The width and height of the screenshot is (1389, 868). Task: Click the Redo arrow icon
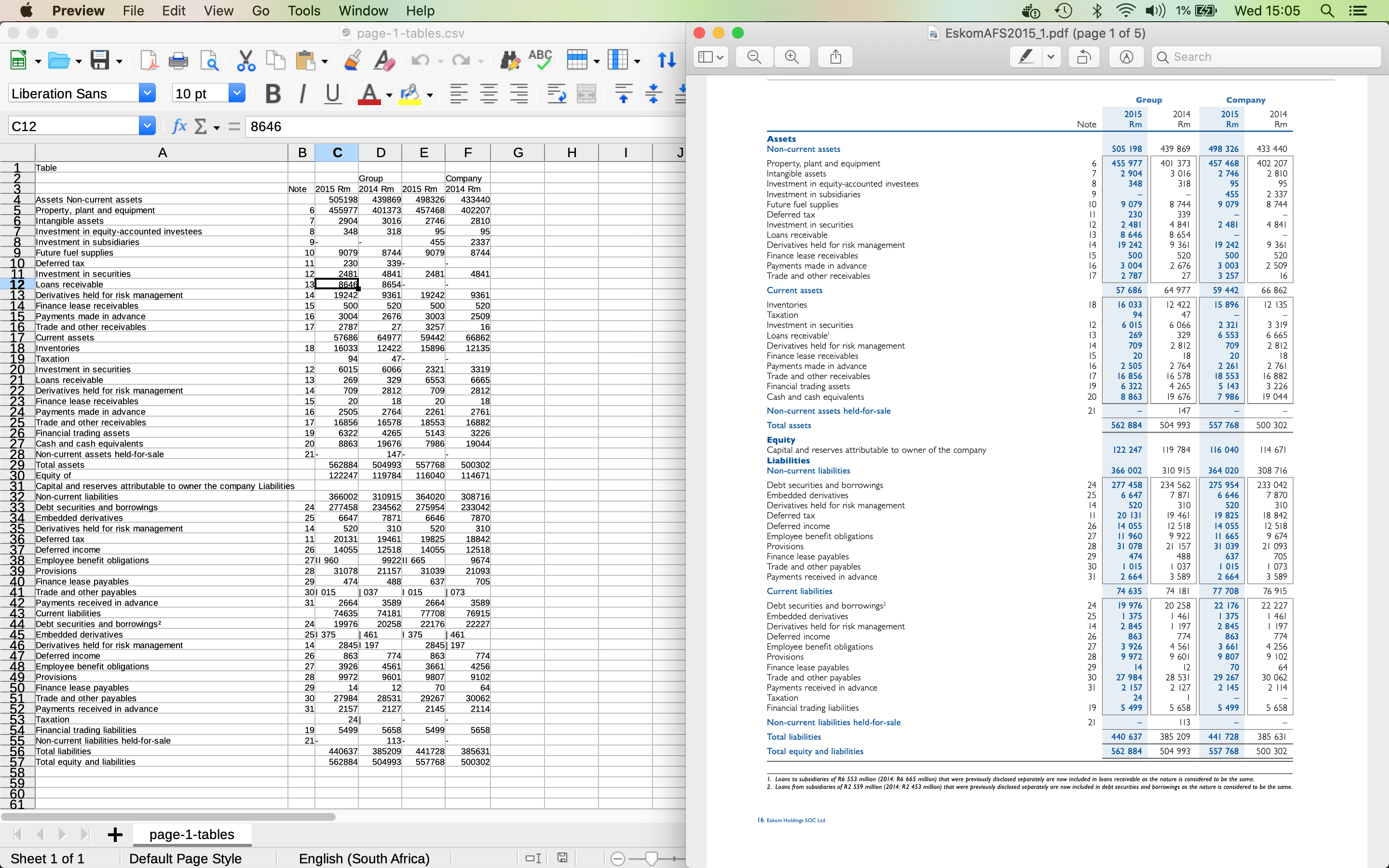tap(461, 60)
